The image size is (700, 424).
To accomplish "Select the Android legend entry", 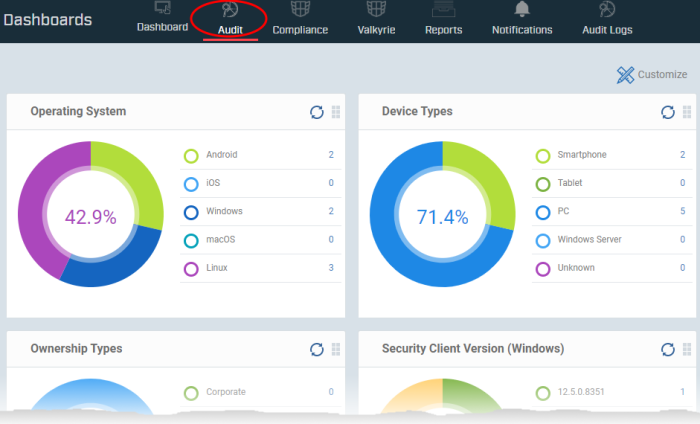I will 260,155.
